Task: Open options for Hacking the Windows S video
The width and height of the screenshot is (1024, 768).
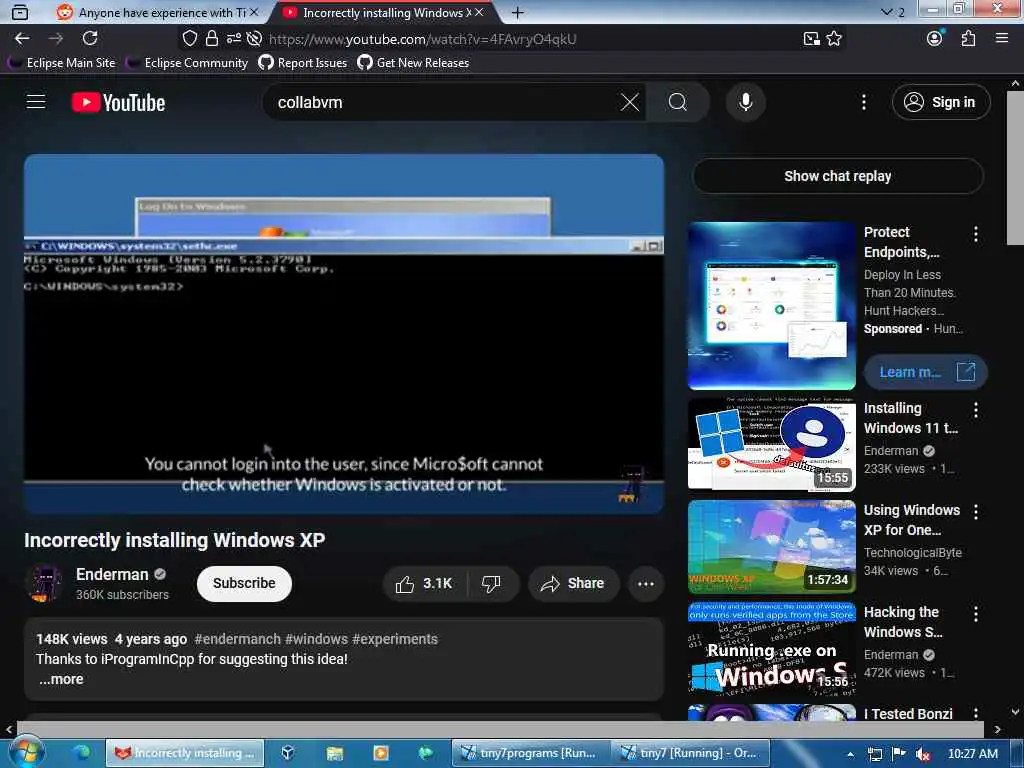Action: pyautogui.click(x=976, y=613)
